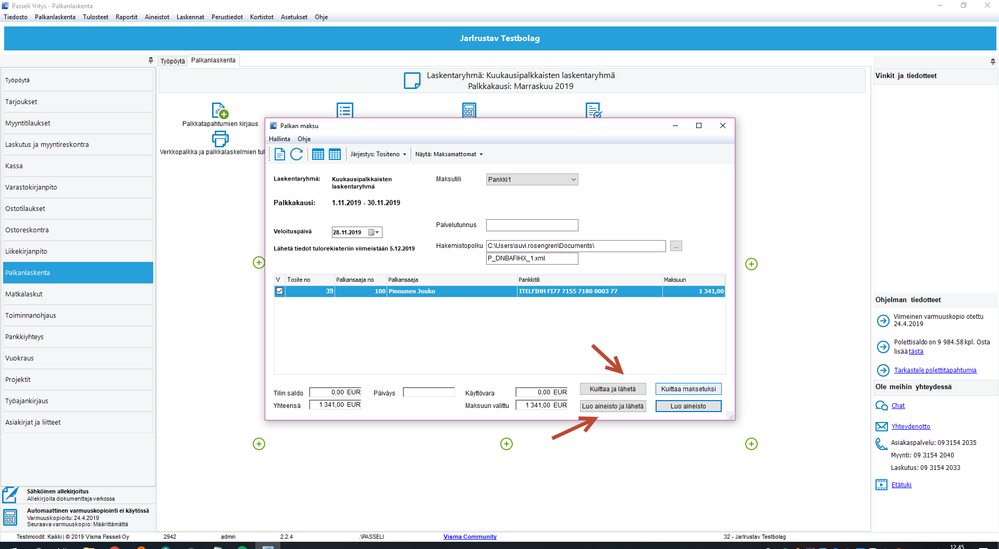Screen dimensions: 999x549
Task: Click the Hakemistopolku path field
Action: point(576,246)
